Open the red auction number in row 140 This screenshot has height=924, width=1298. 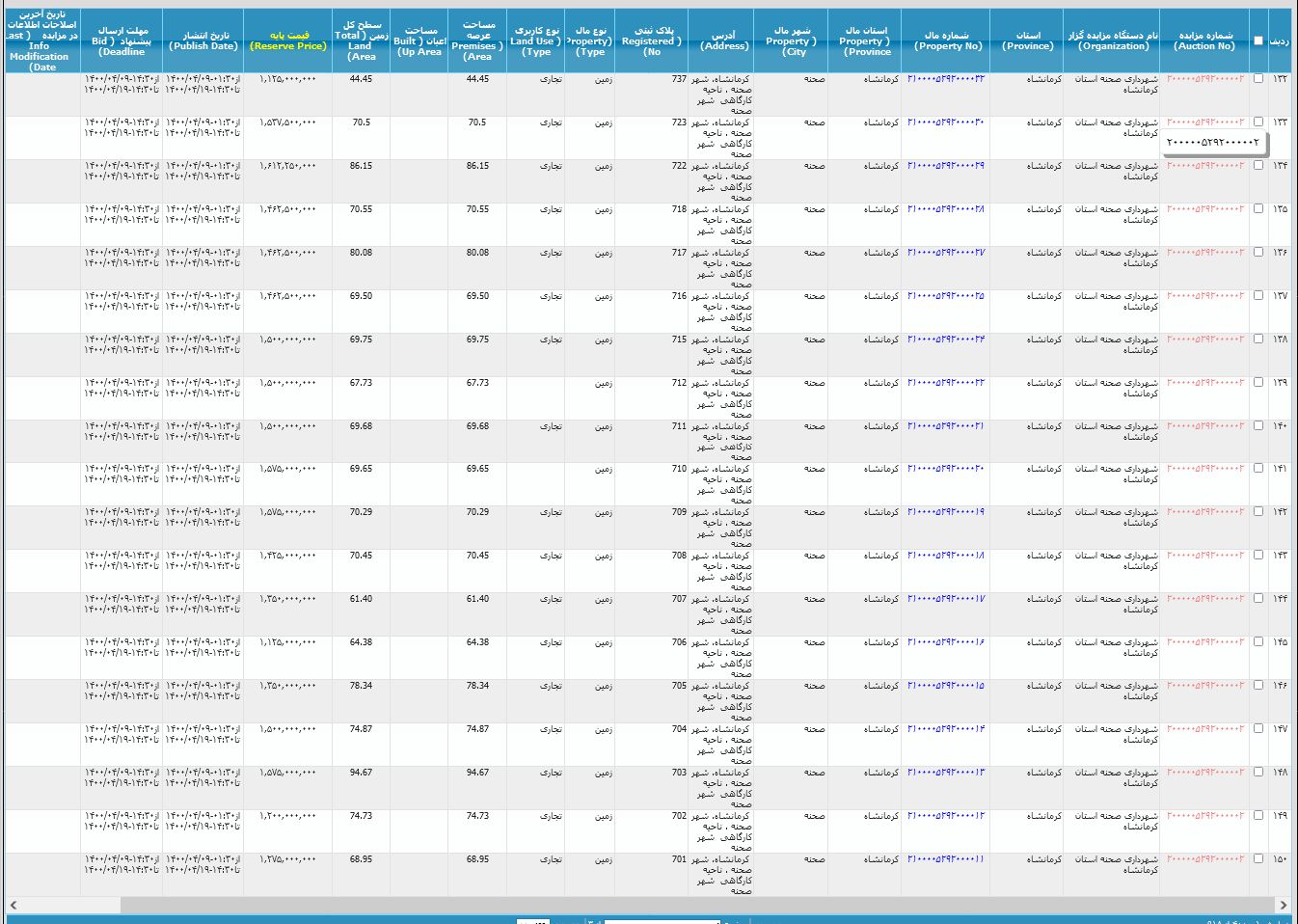pyautogui.click(x=1205, y=425)
